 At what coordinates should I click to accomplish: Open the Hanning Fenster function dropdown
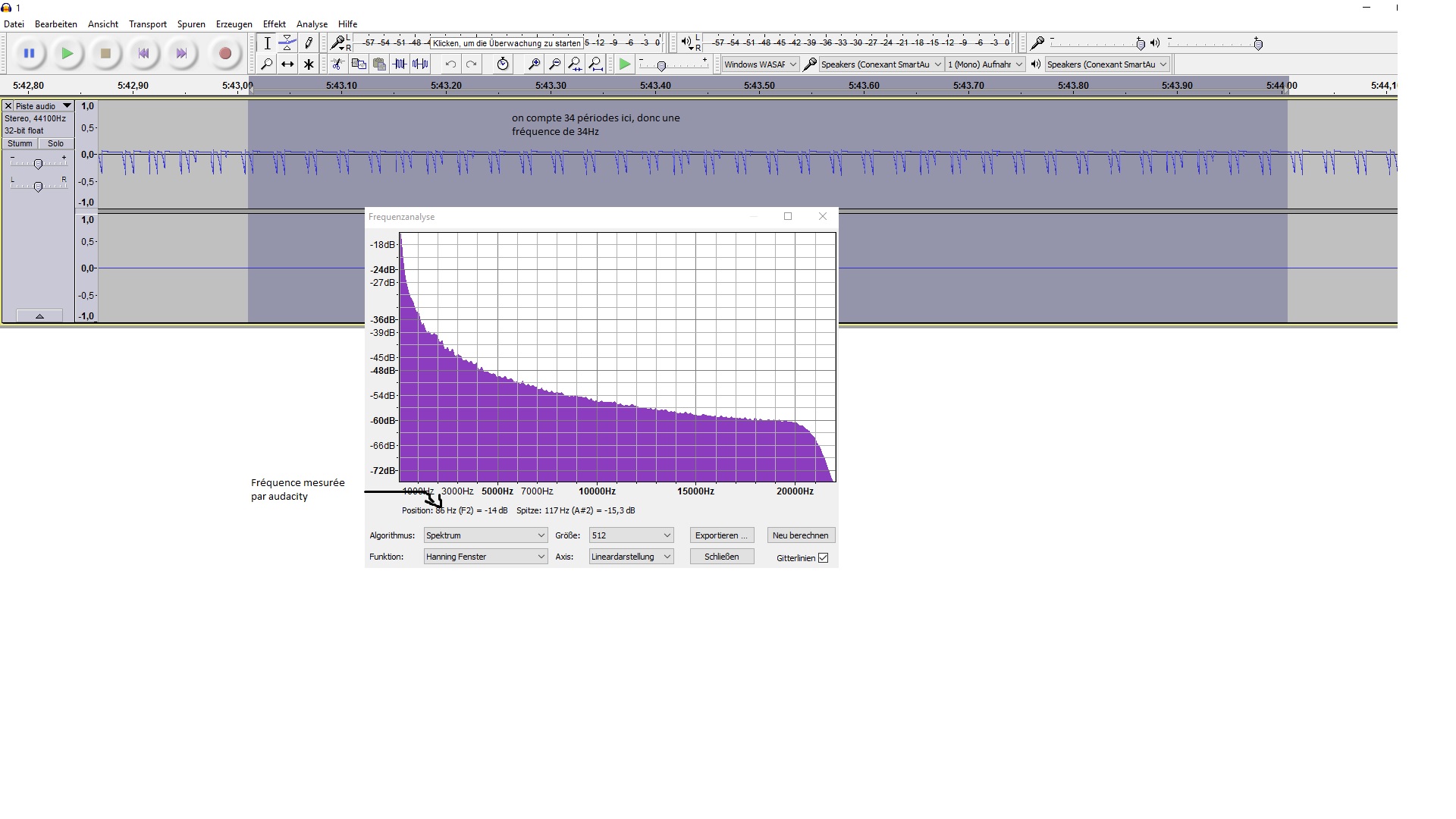(485, 557)
